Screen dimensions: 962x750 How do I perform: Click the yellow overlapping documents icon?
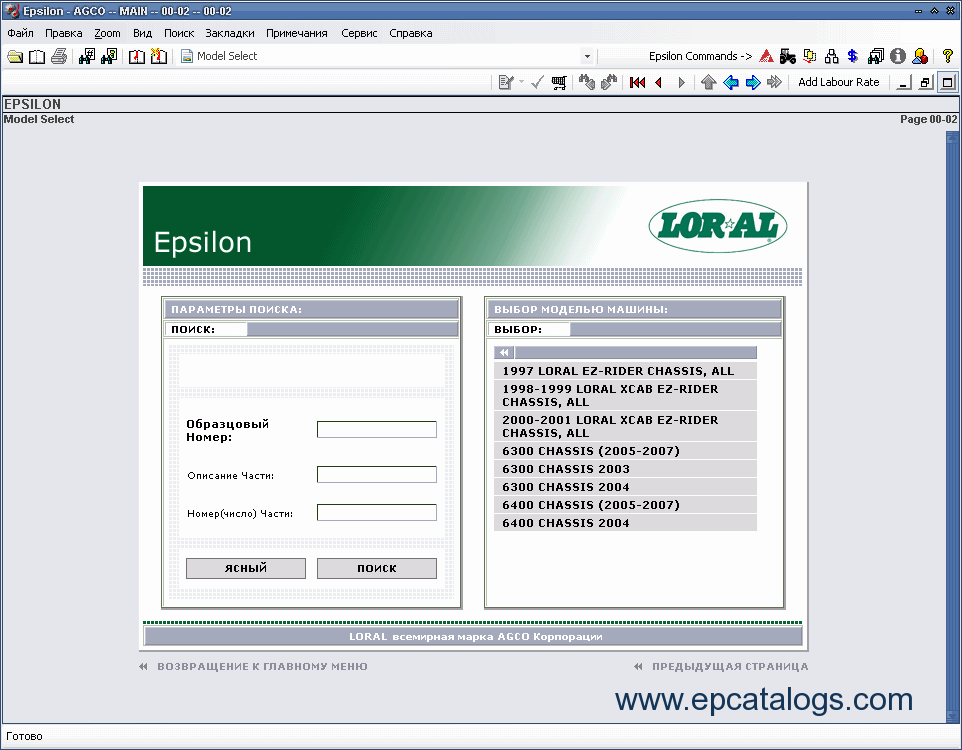(x=810, y=56)
